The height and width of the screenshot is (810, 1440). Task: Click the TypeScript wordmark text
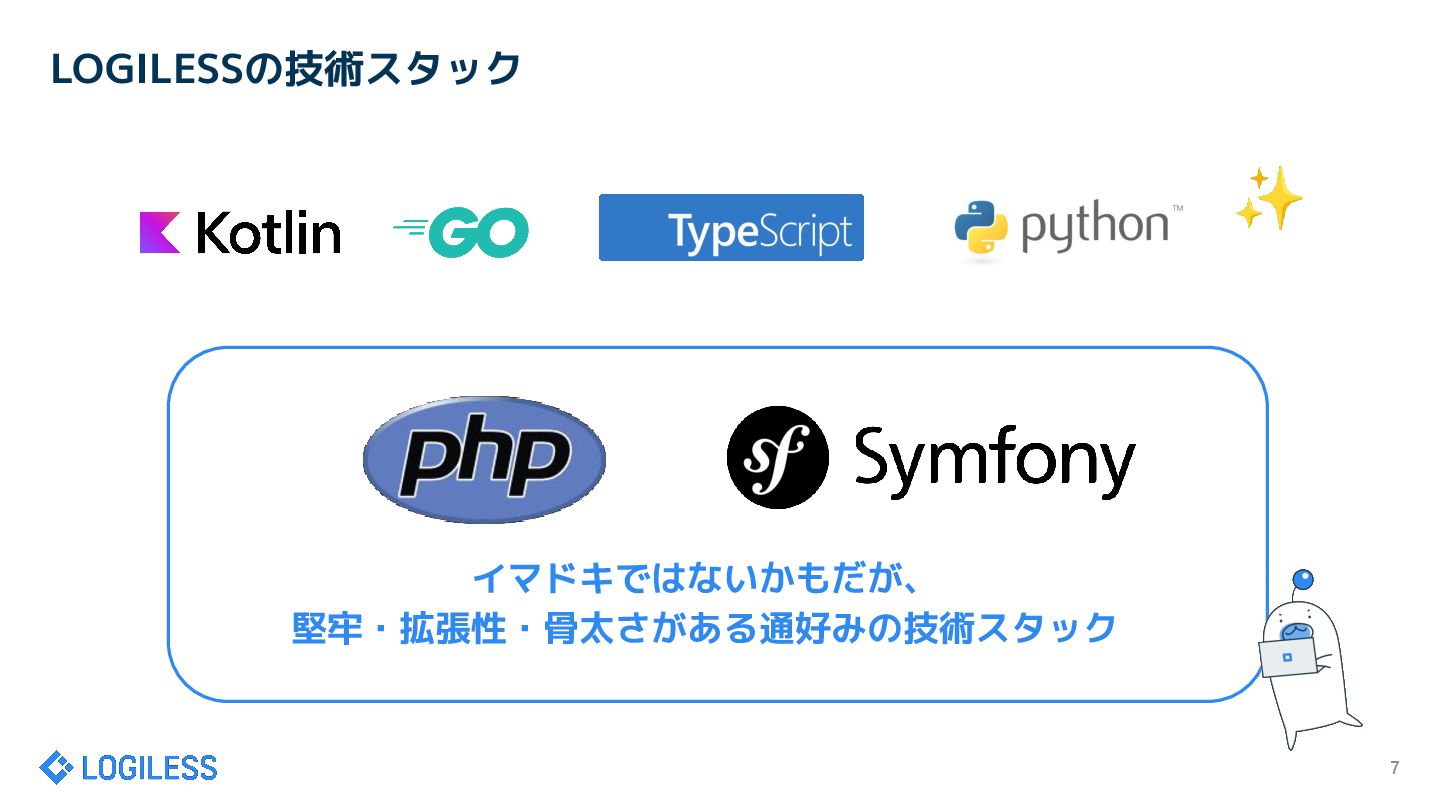pos(761,232)
